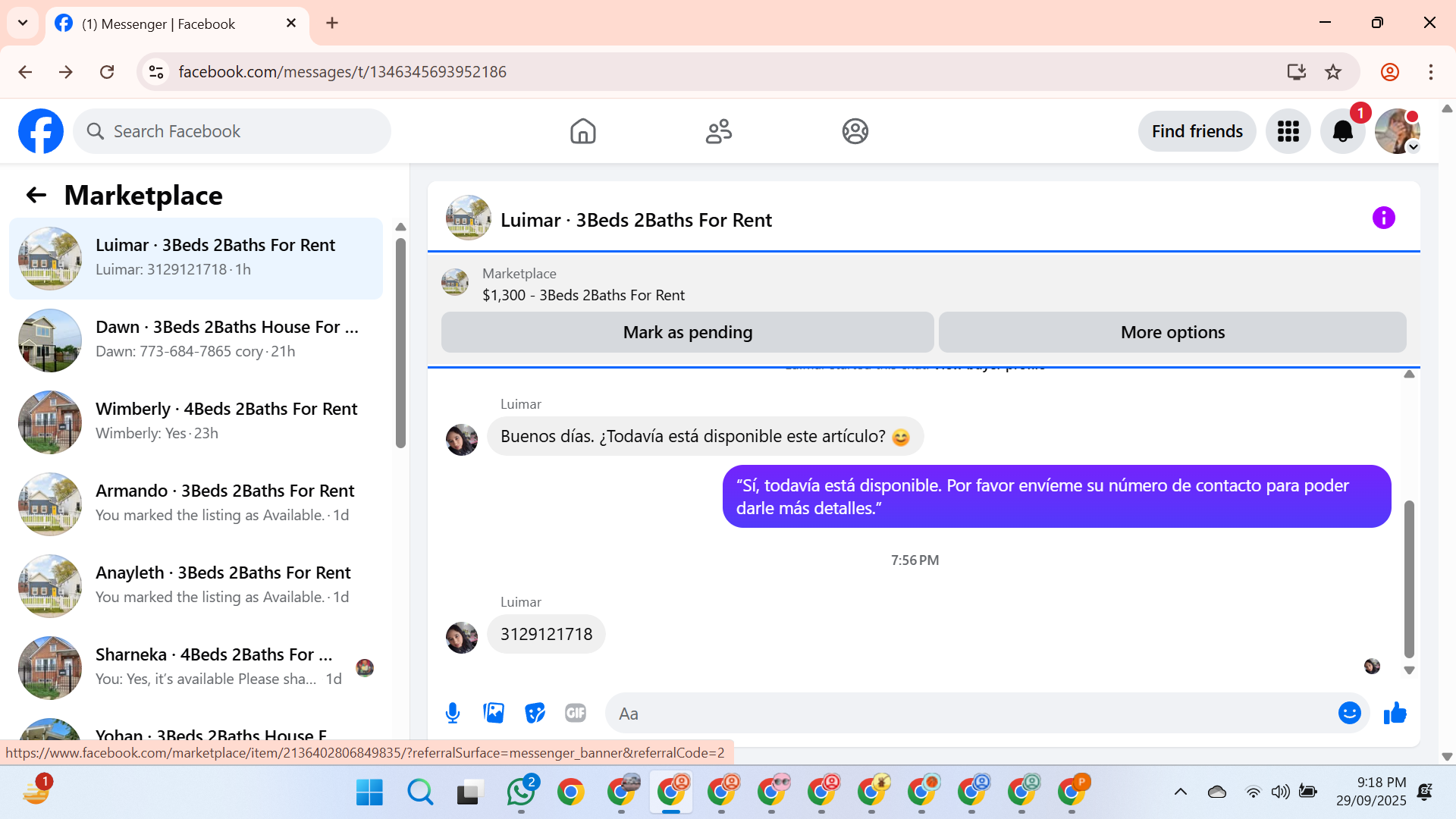Open the tab search dropdown arrow
Image resolution: width=1456 pixels, height=819 pixels.
click(23, 23)
